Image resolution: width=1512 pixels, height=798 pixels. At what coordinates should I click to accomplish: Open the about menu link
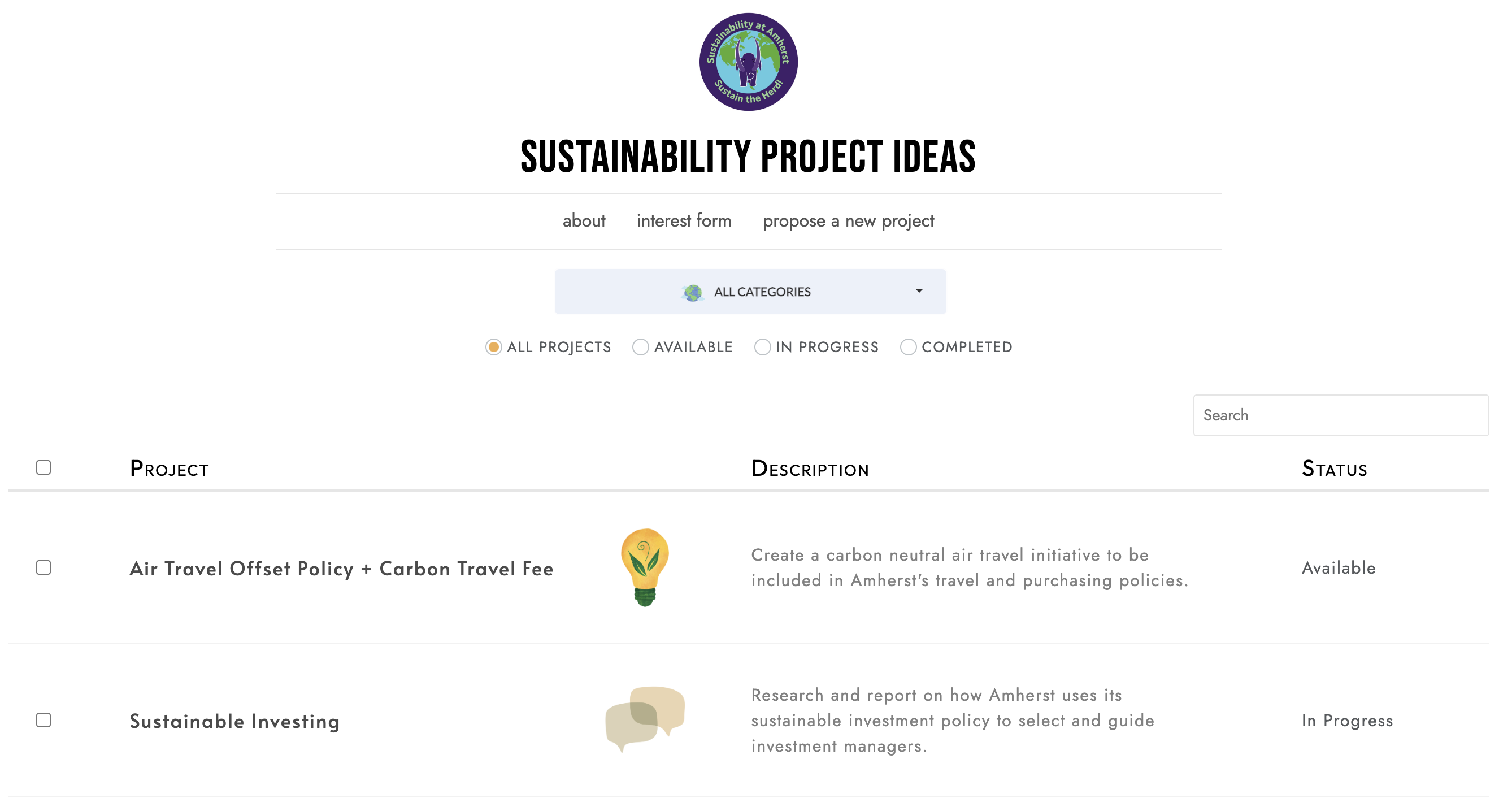point(584,221)
